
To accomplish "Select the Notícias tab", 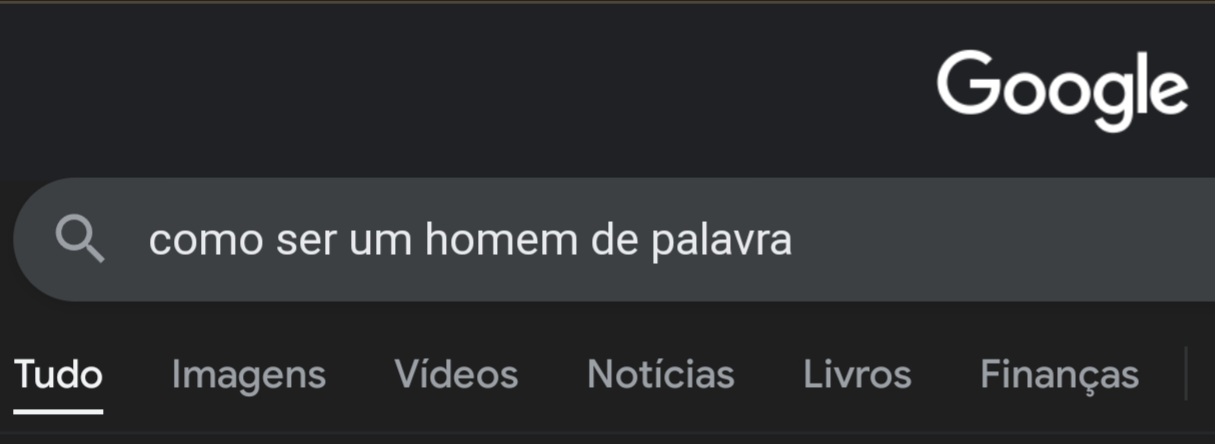I will (x=660, y=375).
